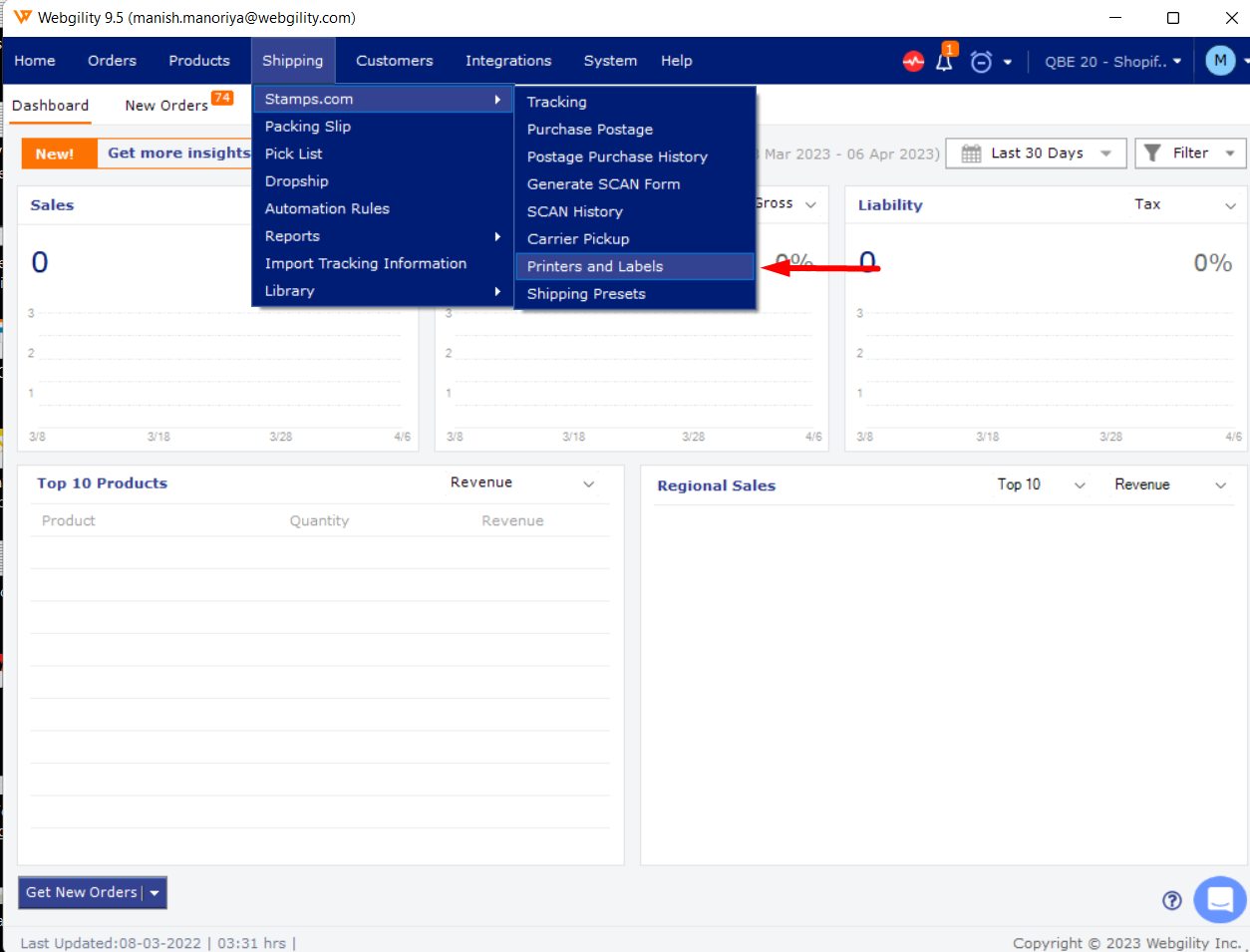Switch to the New Orders tab
The image size is (1250, 952).
click(166, 106)
